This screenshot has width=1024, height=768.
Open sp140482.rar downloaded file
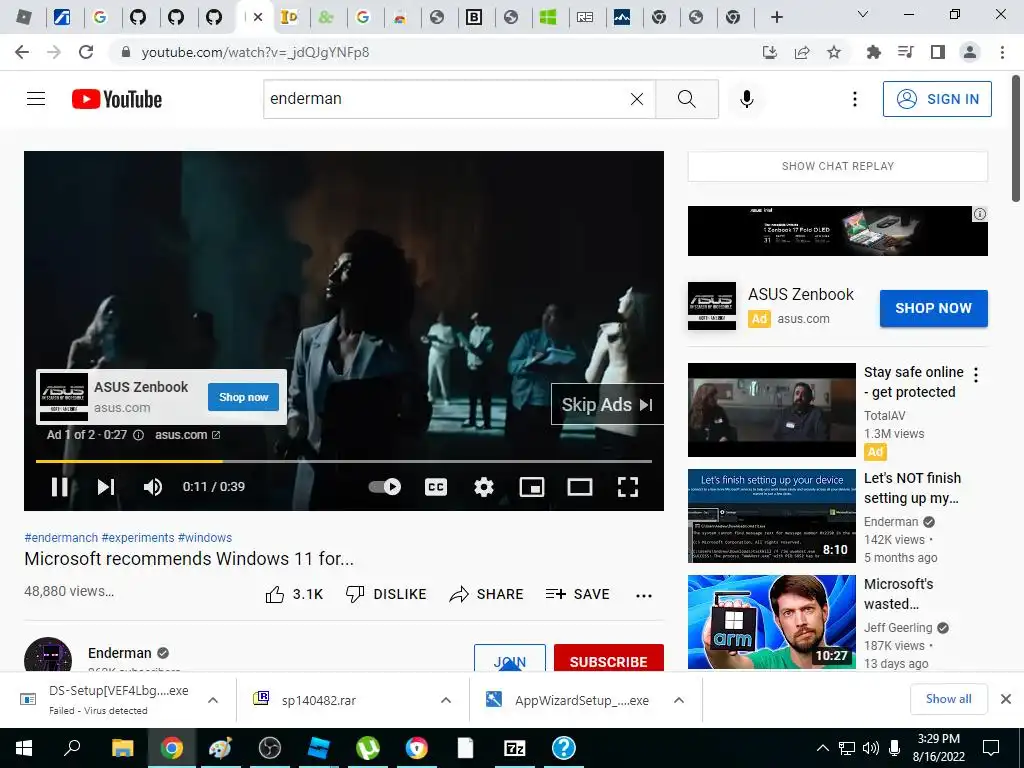[319, 701]
